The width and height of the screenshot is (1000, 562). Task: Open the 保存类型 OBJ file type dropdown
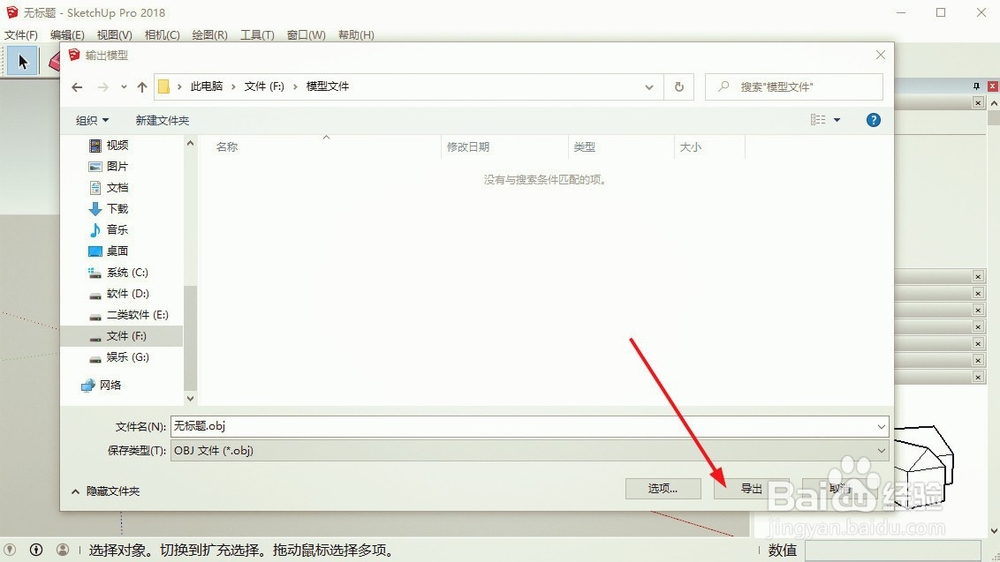pos(529,450)
